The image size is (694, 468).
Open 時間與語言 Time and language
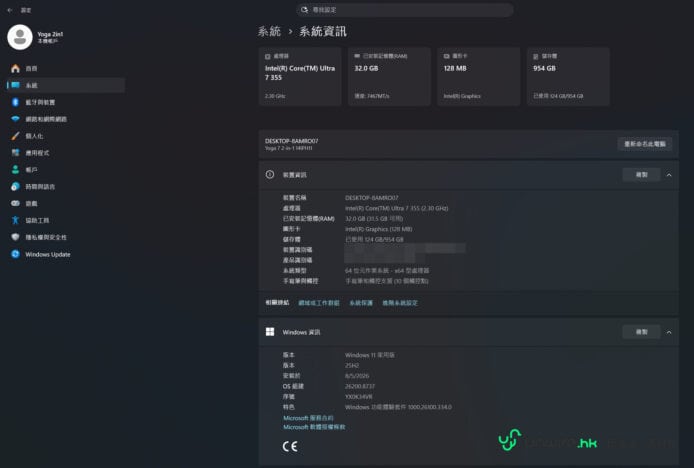[x=66, y=186]
